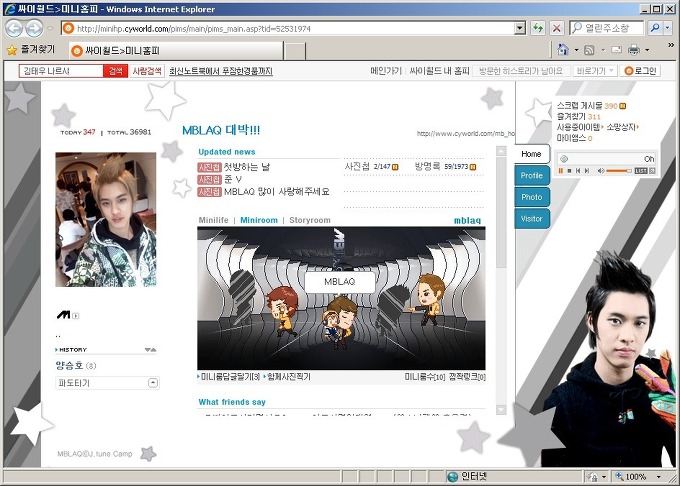Open 방명록 59/1973 link
The width and height of the screenshot is (680, 486).
click(445, 166)
